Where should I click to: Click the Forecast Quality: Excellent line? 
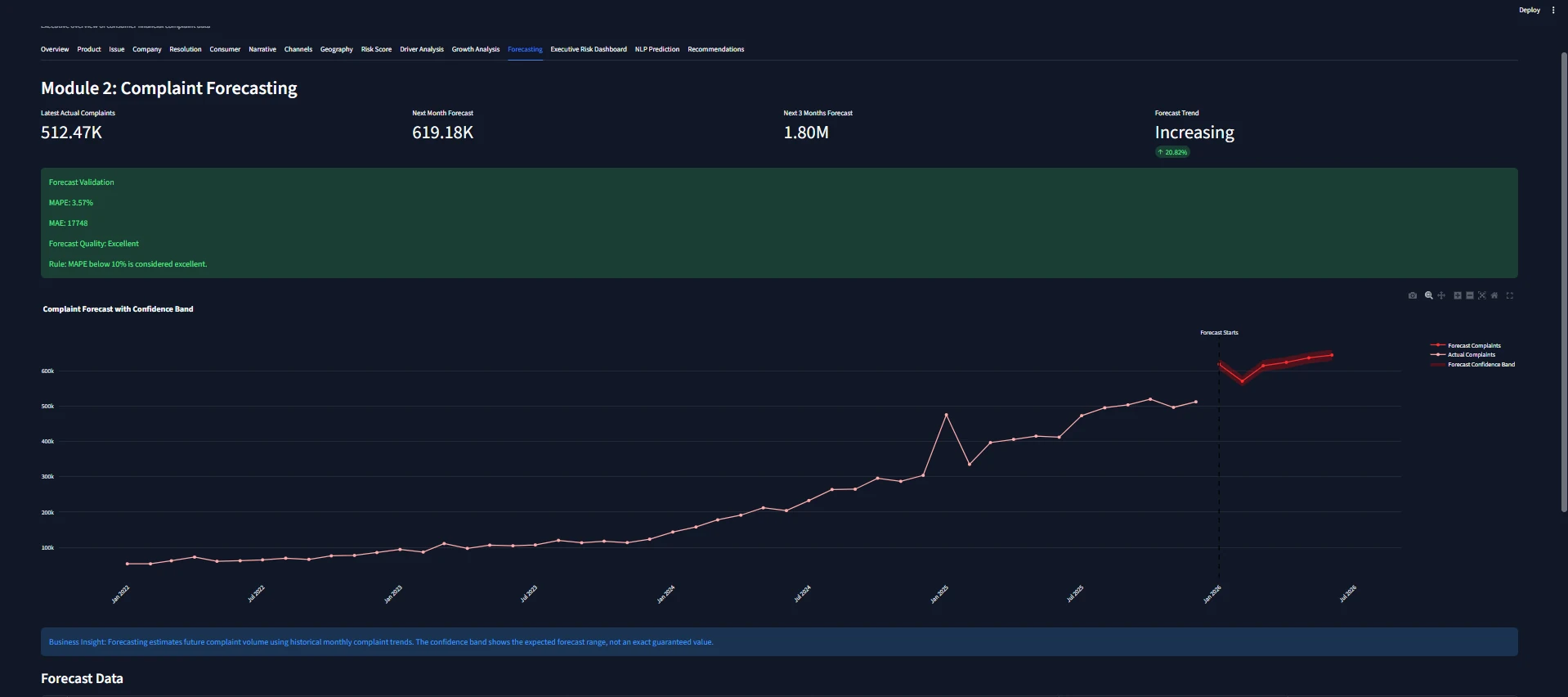coord(94,244)
